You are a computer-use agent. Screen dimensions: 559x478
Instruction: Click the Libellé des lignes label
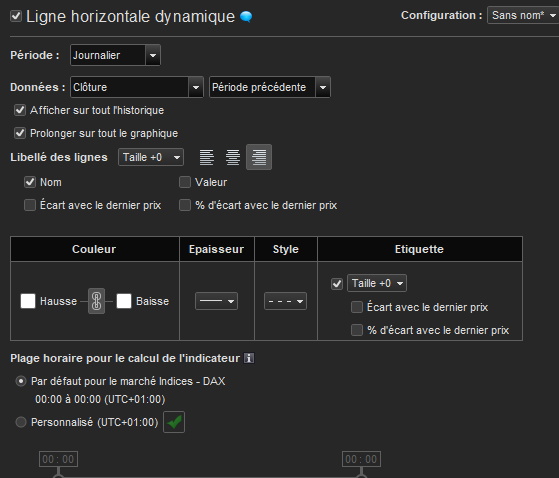pos(59,157)
